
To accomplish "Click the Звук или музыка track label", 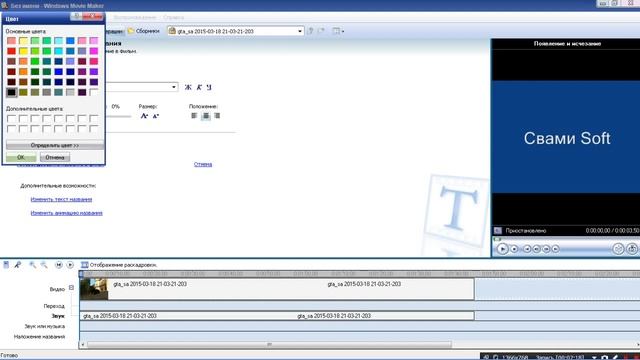I will [44, 327].
